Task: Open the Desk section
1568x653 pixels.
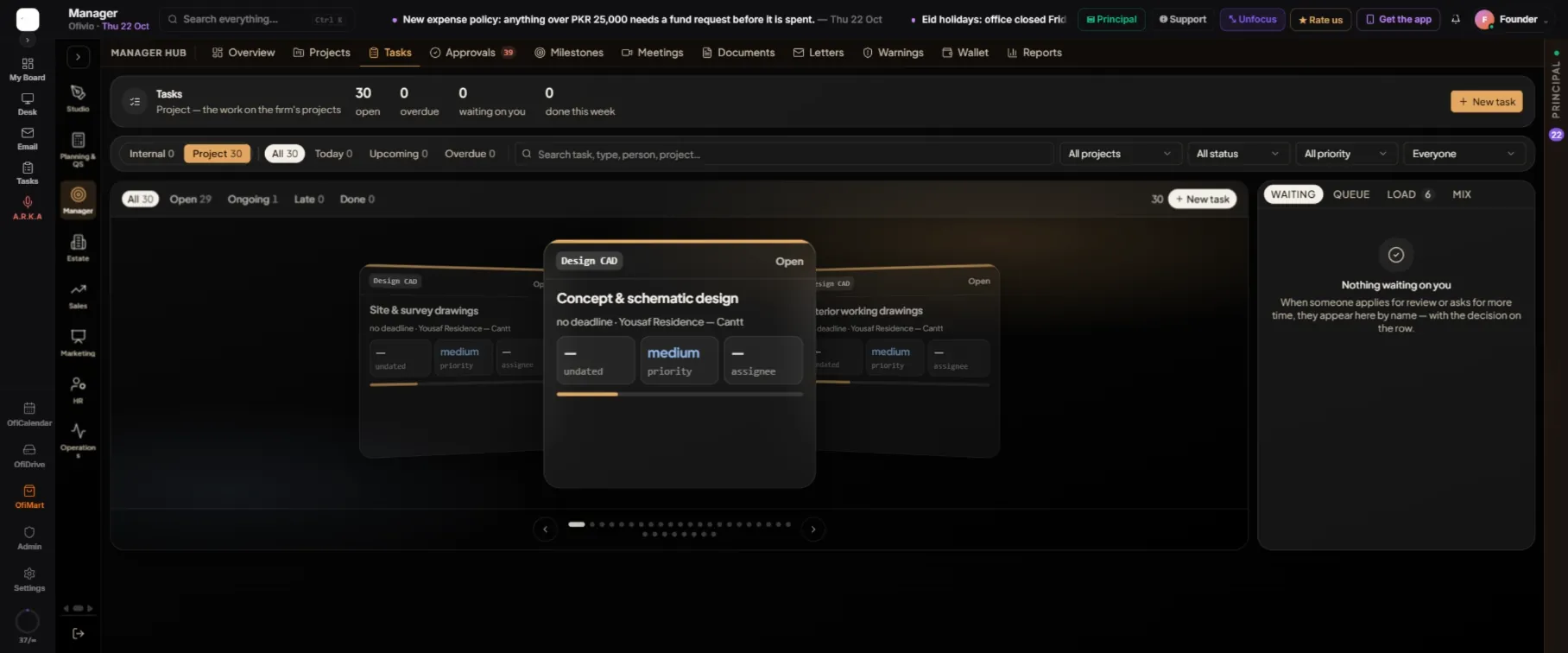Action: click(x=28, y=105)
